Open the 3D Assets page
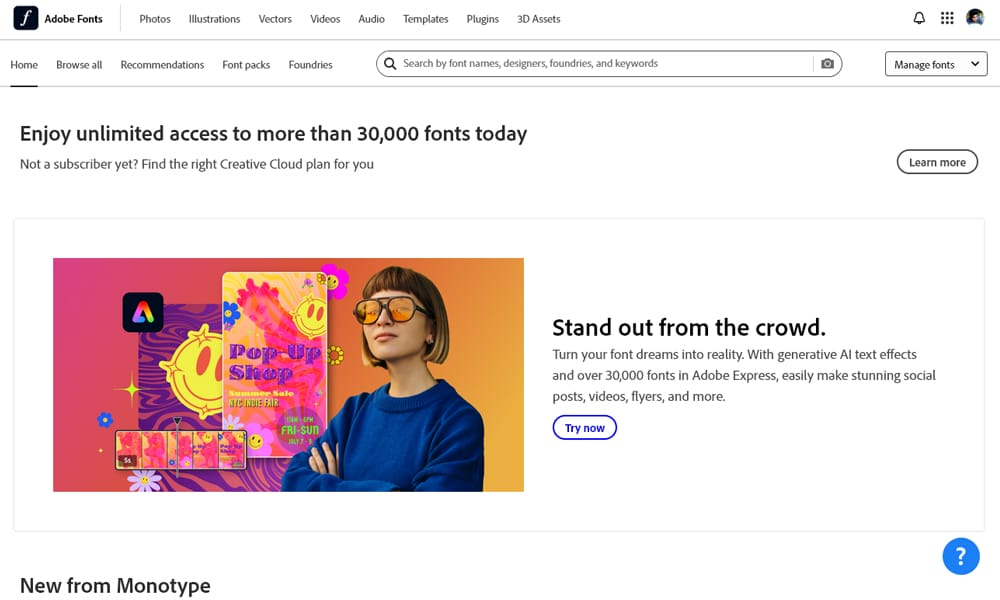 click(538, 18)
